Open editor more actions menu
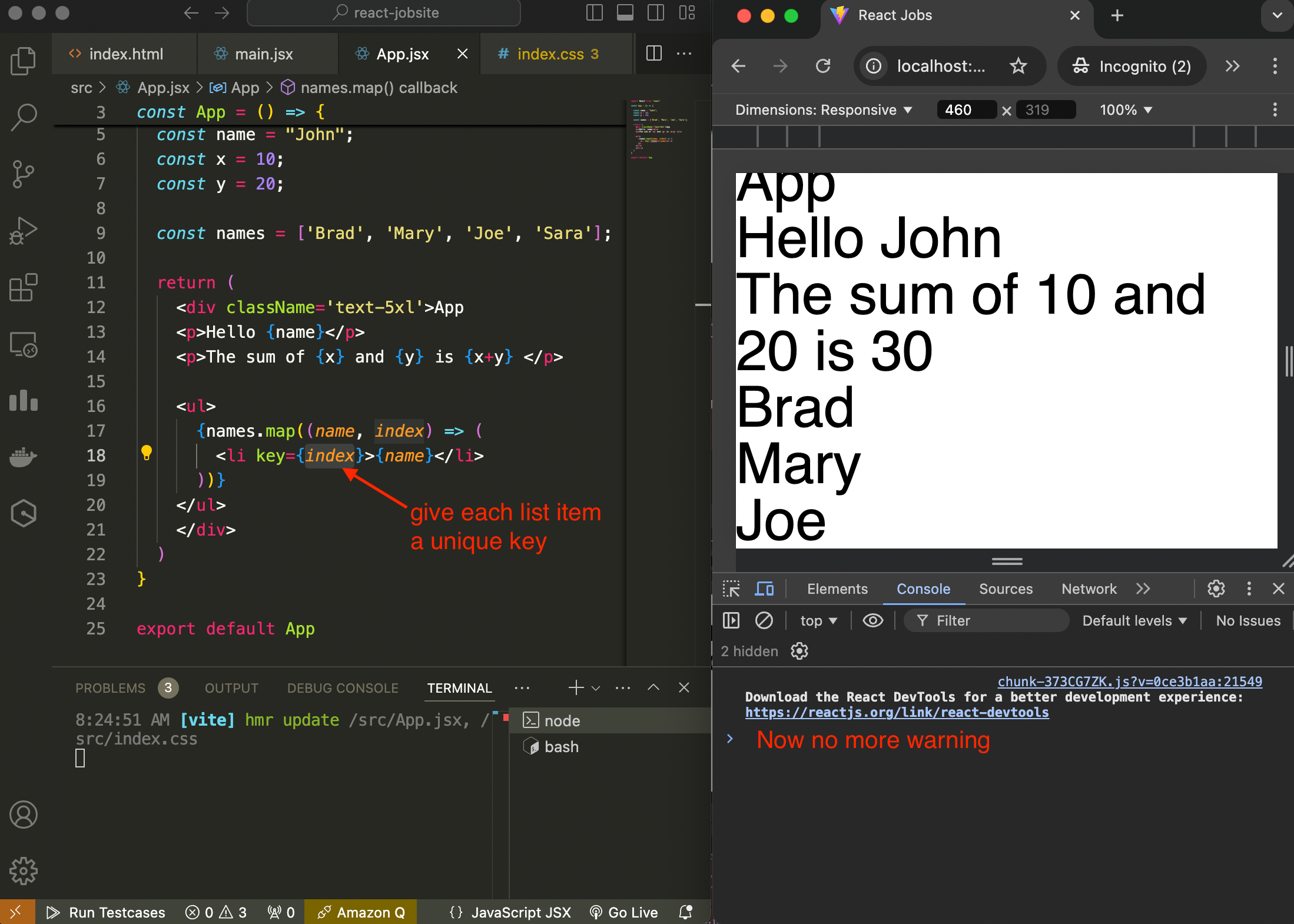The image size is (1294, 924). [684, 54]
